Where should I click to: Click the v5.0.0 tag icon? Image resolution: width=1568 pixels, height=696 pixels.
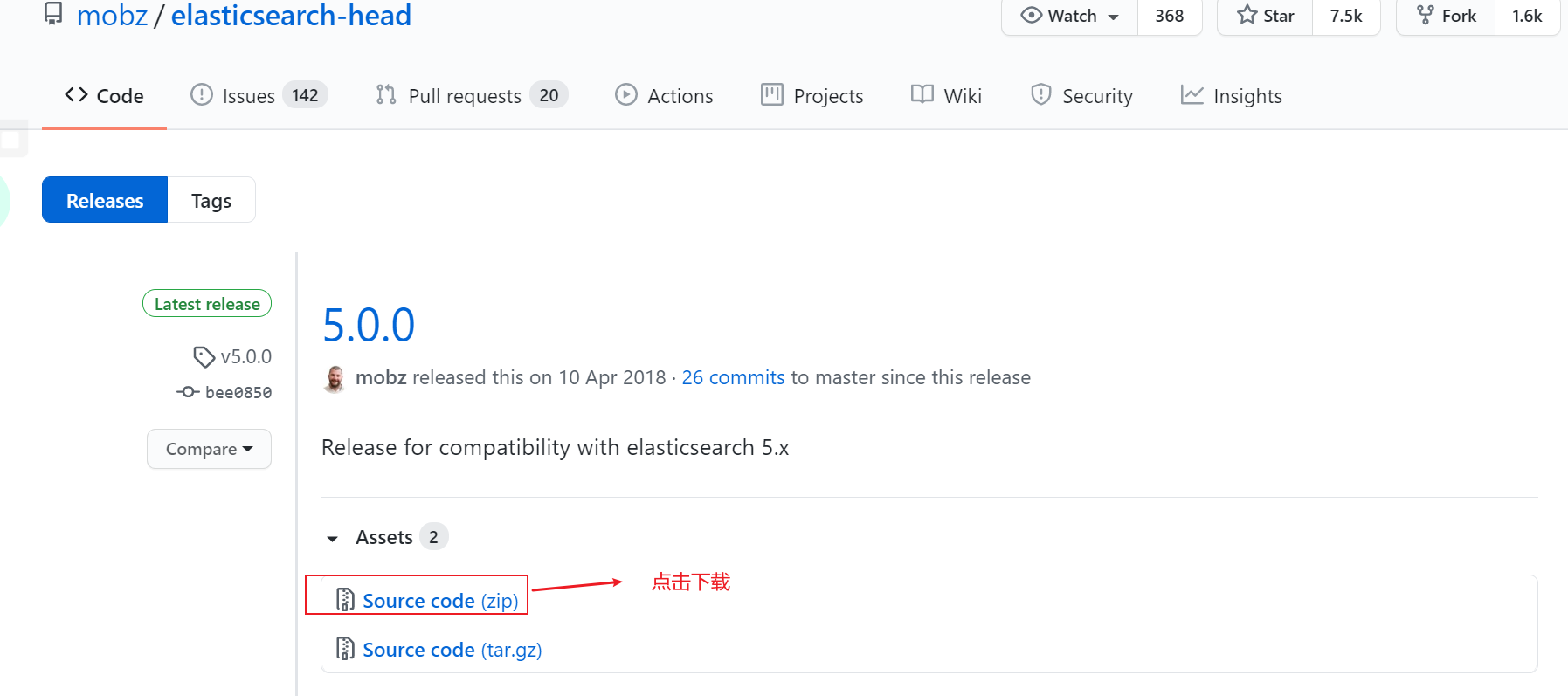tap(204, 356)
